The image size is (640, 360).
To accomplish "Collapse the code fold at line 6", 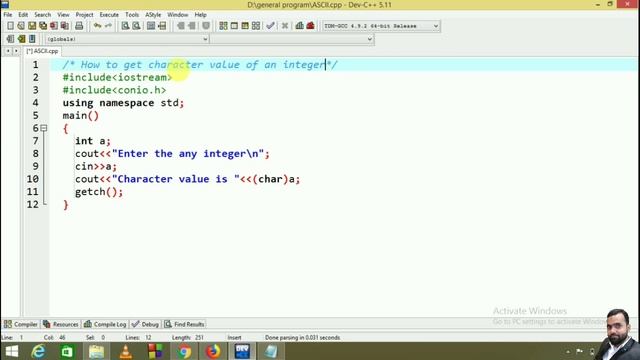I will (44, 128).
